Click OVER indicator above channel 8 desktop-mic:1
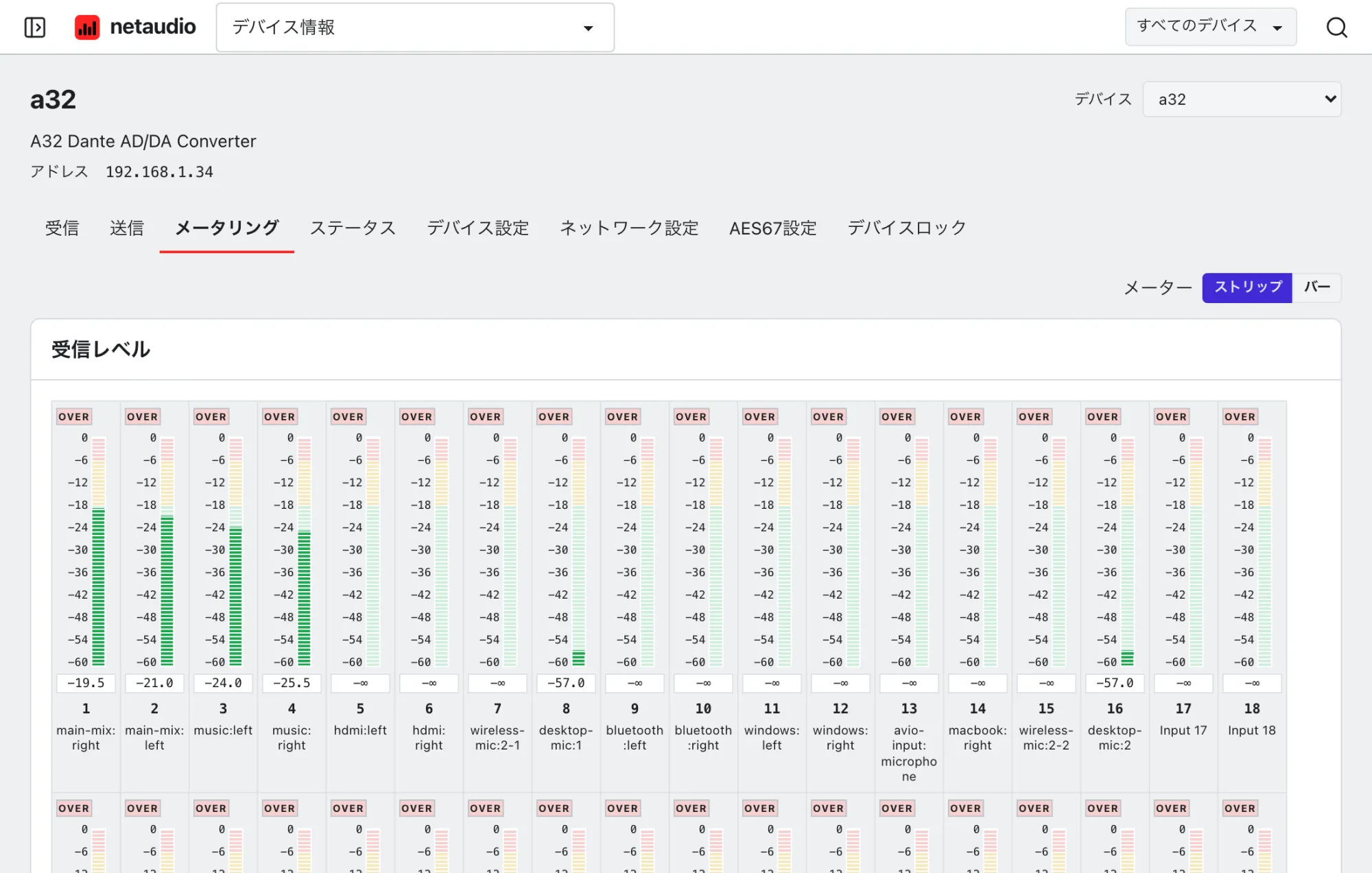1372x873 pixels. (x=554, y=416)
